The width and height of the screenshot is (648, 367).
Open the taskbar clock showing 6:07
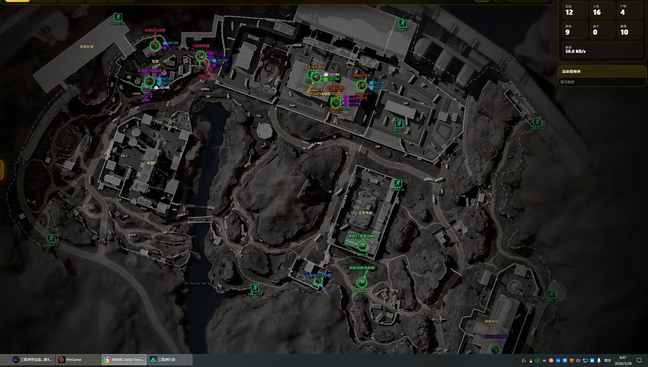click(x=623, y=360)
